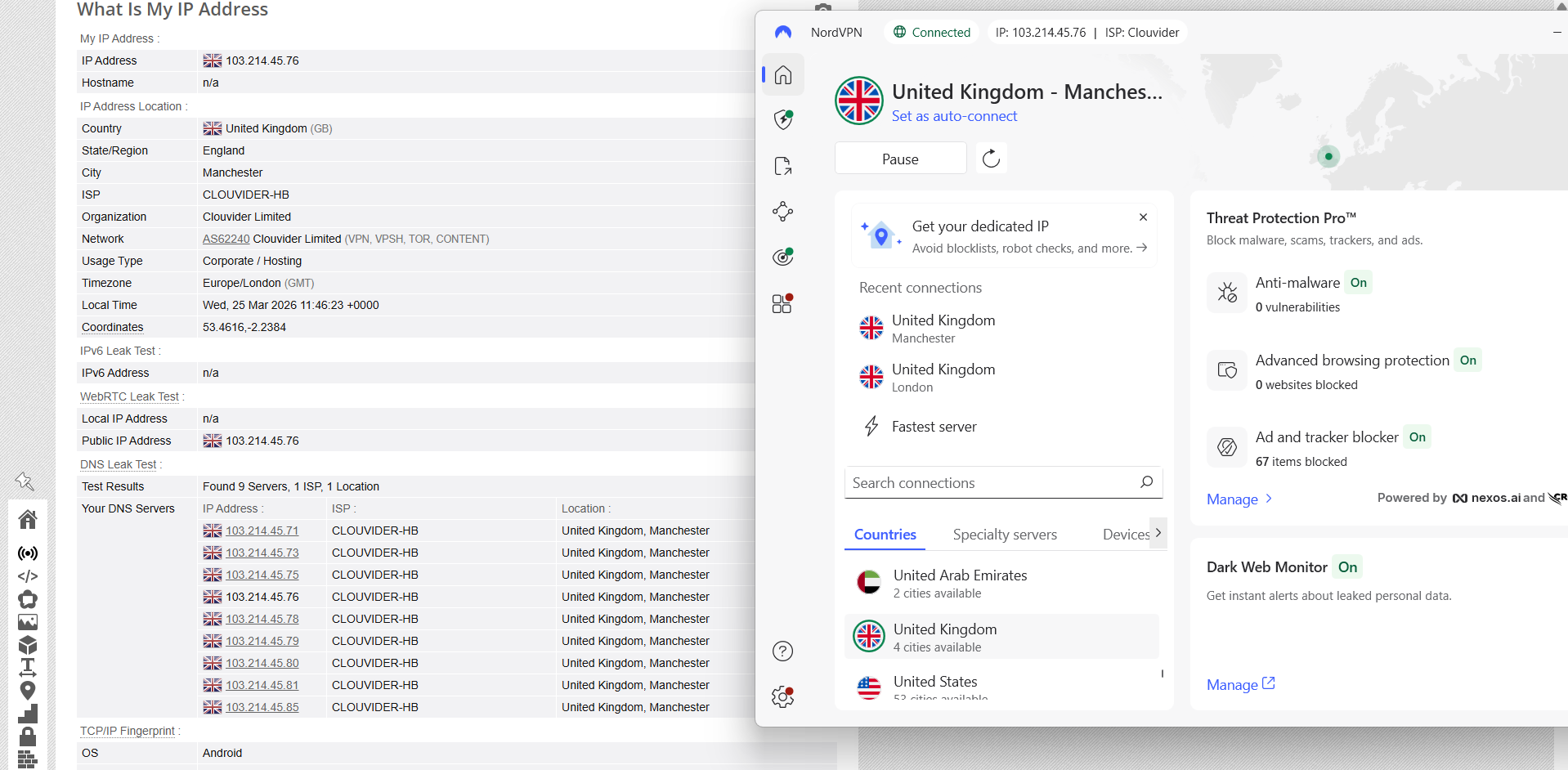This screenshot has height=770, width=1568.
Task: Open the NordVPN Home panel
Action: click(782, 74)
